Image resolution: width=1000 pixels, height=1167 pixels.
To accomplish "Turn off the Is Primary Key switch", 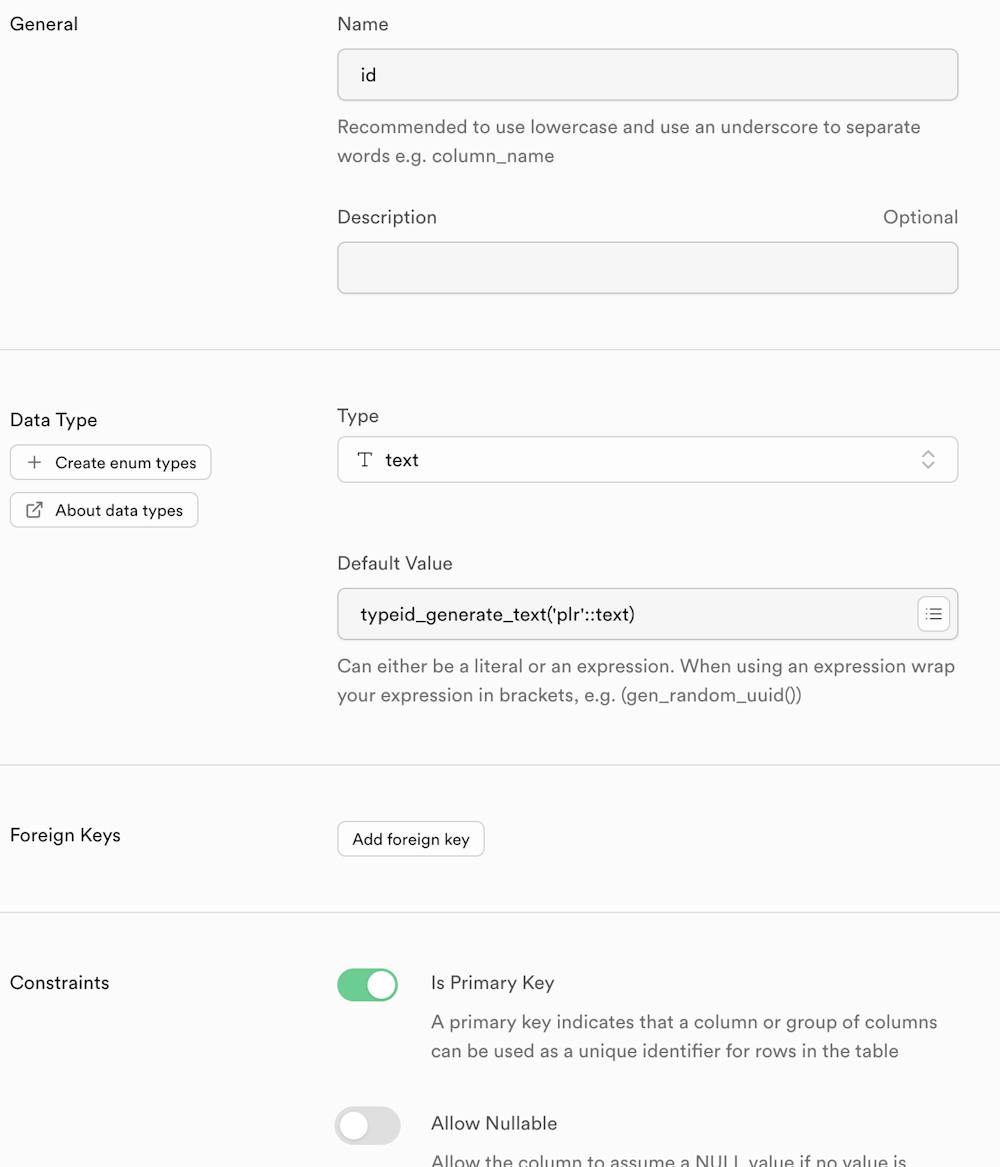I will coord(368,985).
